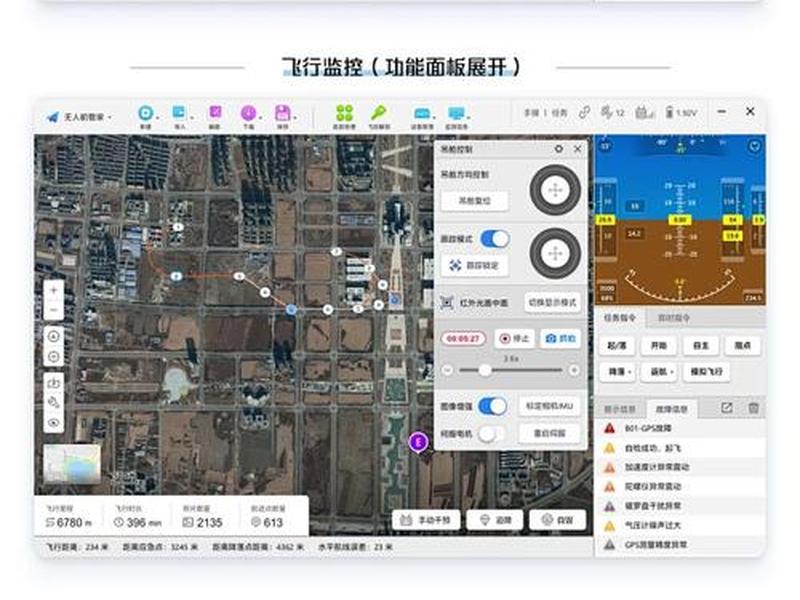Zoom in the map with plus button
The image size is (800, 600).
point(54,290)
